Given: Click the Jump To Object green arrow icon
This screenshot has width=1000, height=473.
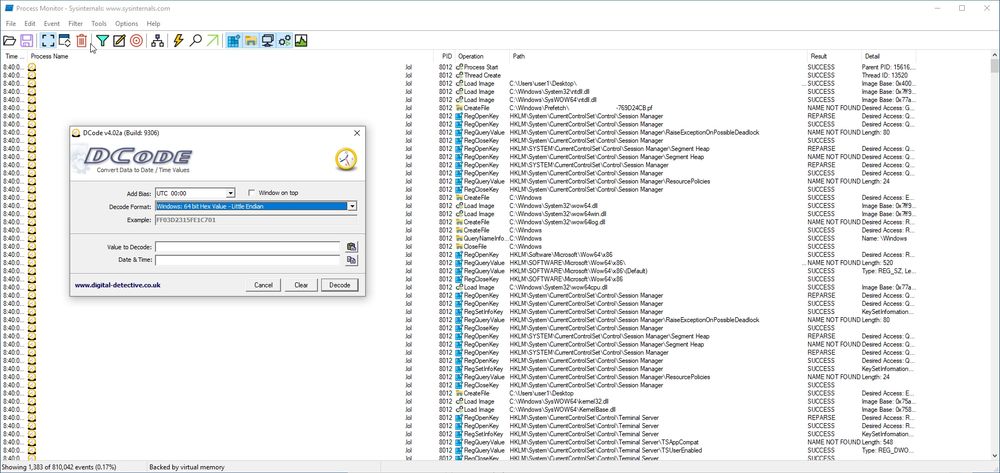Looking at the screenshot, I should coord(212,41).
